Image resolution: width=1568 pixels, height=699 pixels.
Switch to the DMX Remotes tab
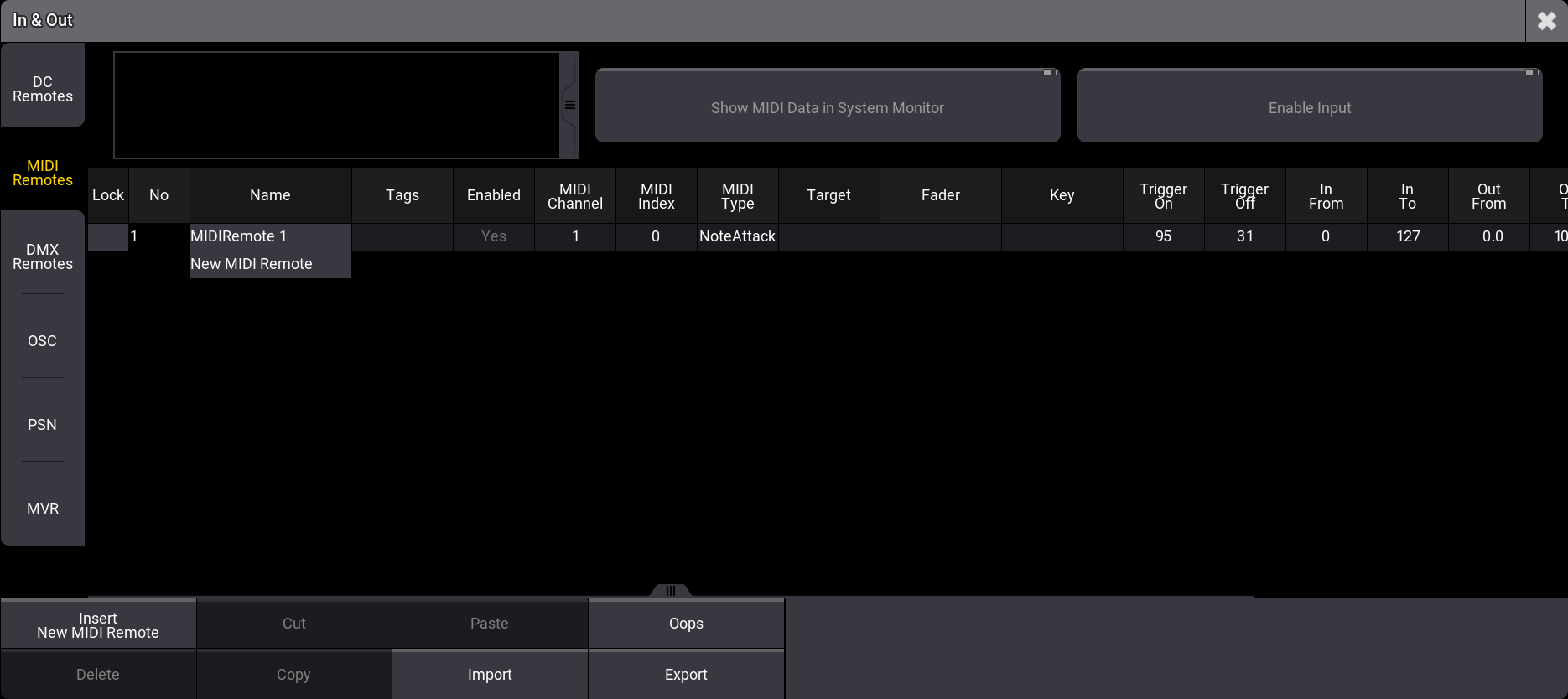[43, 256]
